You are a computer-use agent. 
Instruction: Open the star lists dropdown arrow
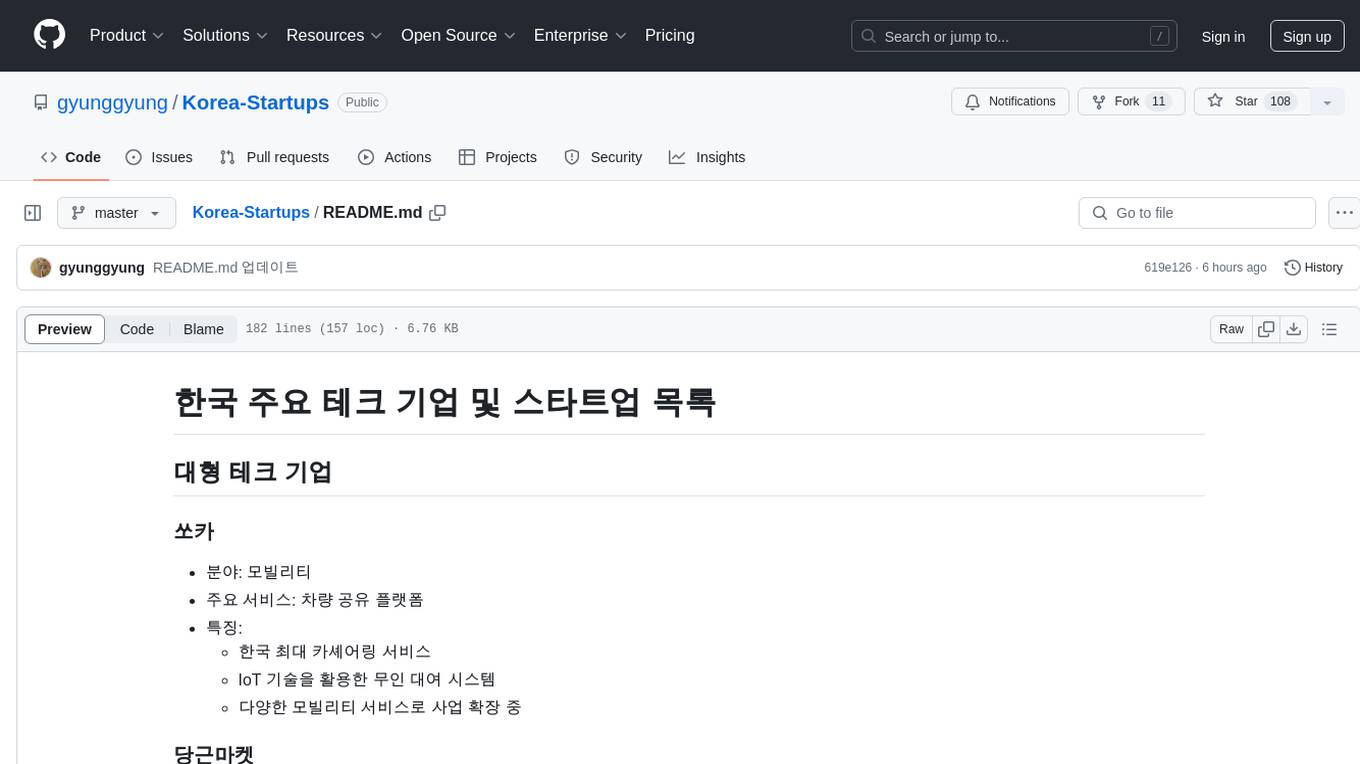[1327, 102]
